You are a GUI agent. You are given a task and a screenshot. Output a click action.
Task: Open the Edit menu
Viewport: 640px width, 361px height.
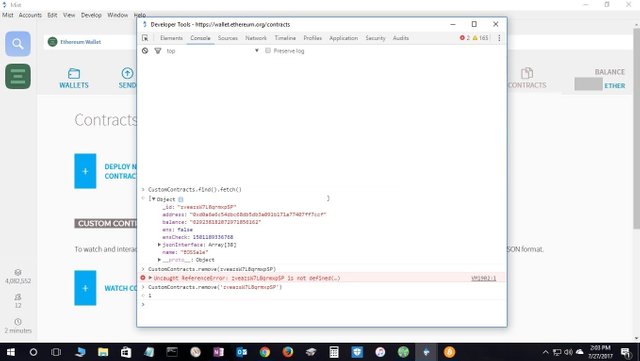(52, 15)
